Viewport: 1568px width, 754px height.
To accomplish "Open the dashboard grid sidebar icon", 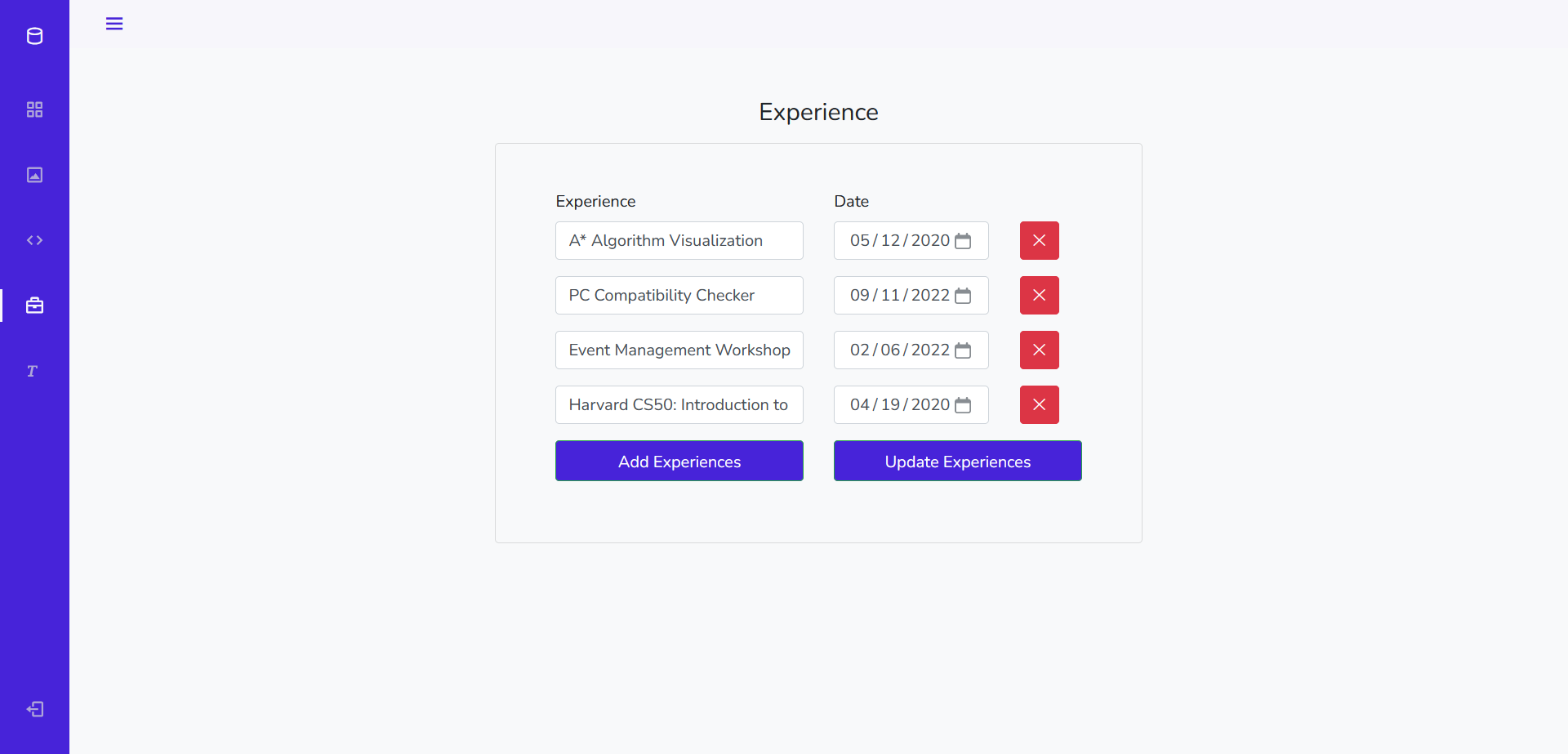I will (x=34, y=109).
